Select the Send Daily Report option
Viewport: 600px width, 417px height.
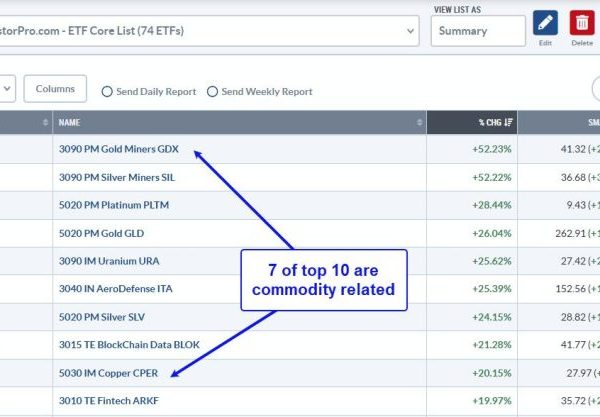107,92
